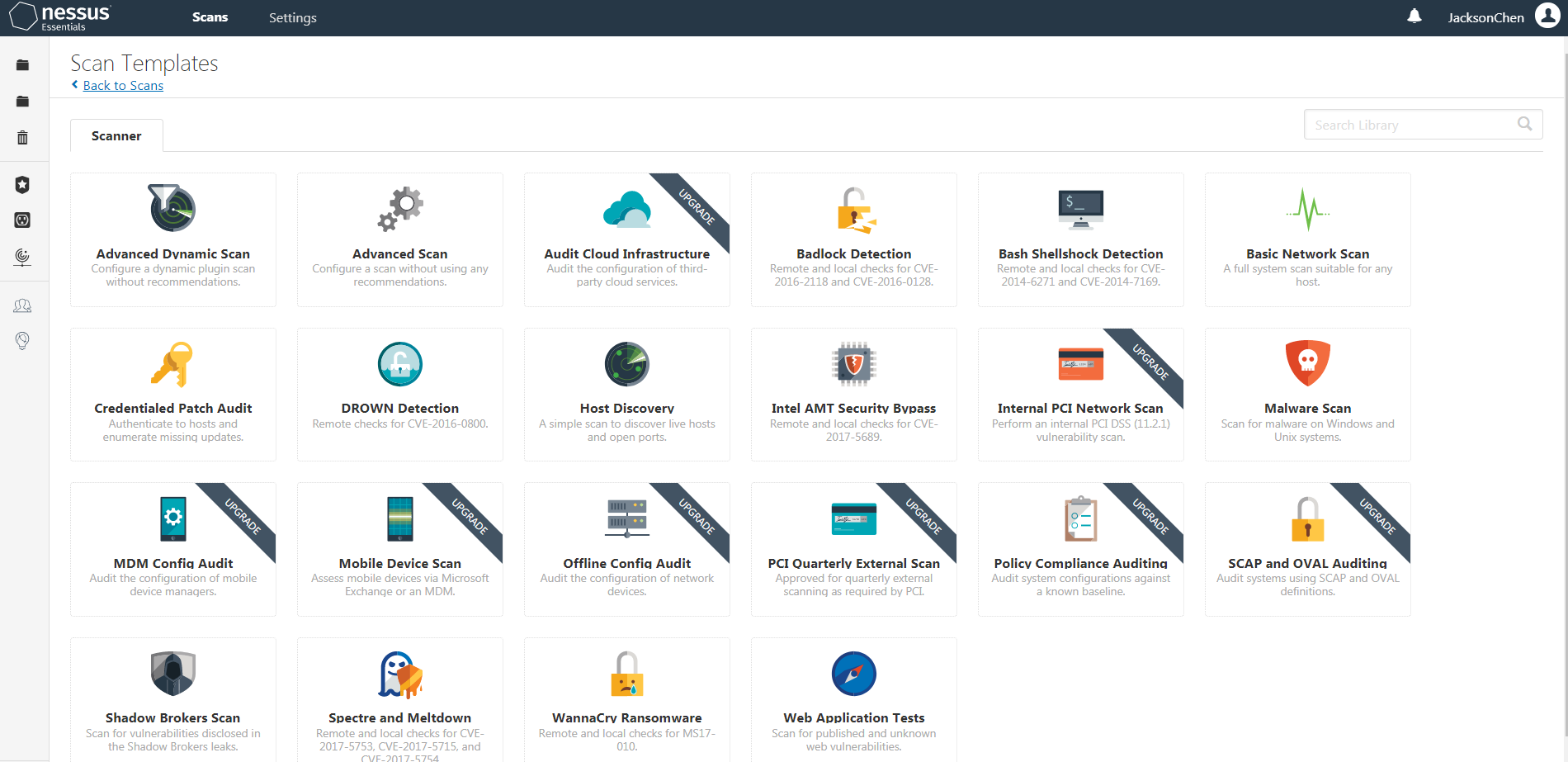Click the Shadow Brokers Scan description text
The image size is (1568, 762).
(x=173, y=740)
